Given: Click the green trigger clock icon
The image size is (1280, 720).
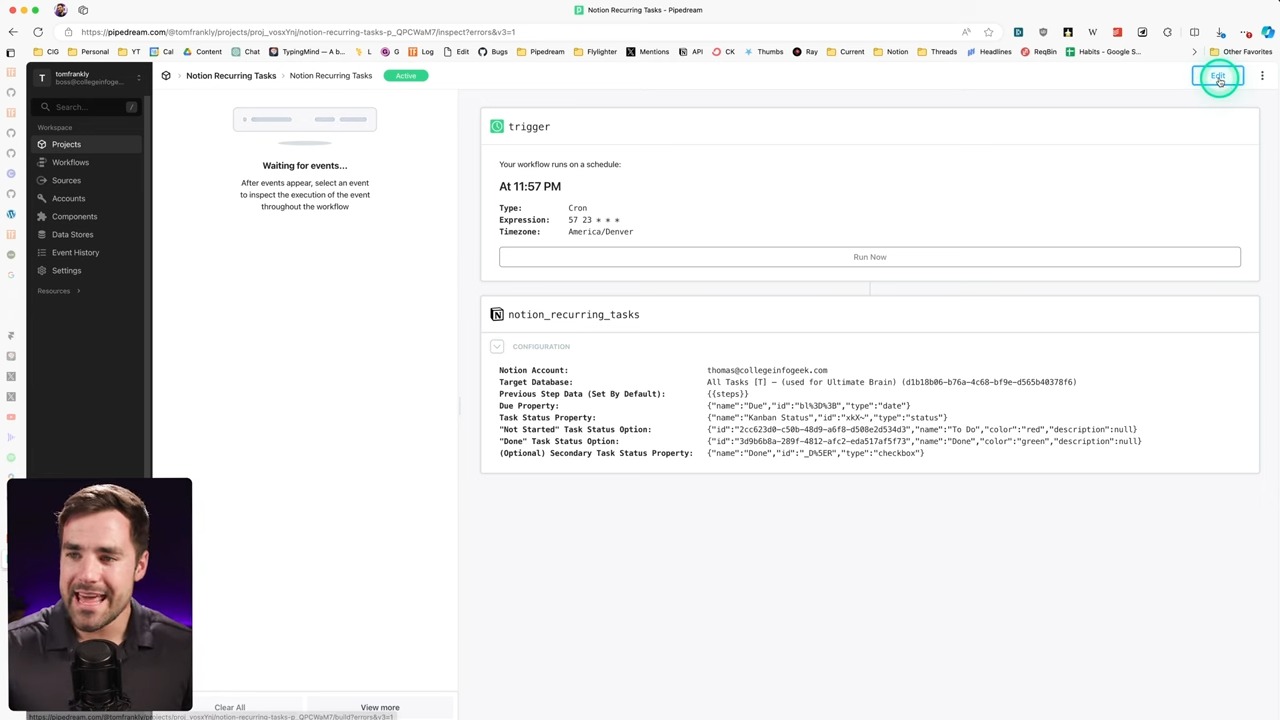Looking at the screenshot, I should (497, 127).
